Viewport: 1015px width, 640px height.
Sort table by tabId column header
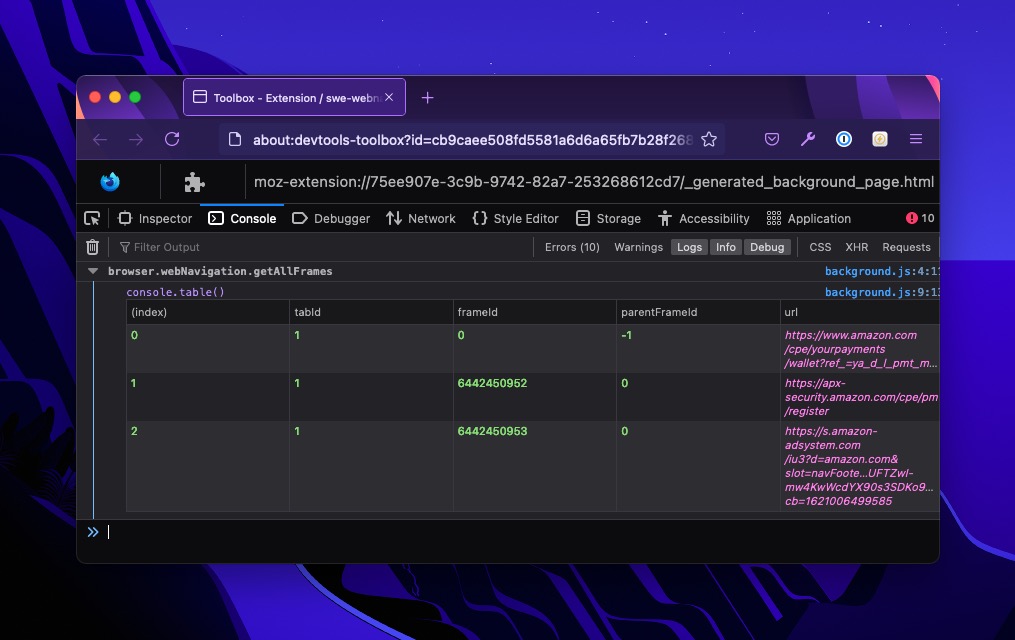coord(371,312)
